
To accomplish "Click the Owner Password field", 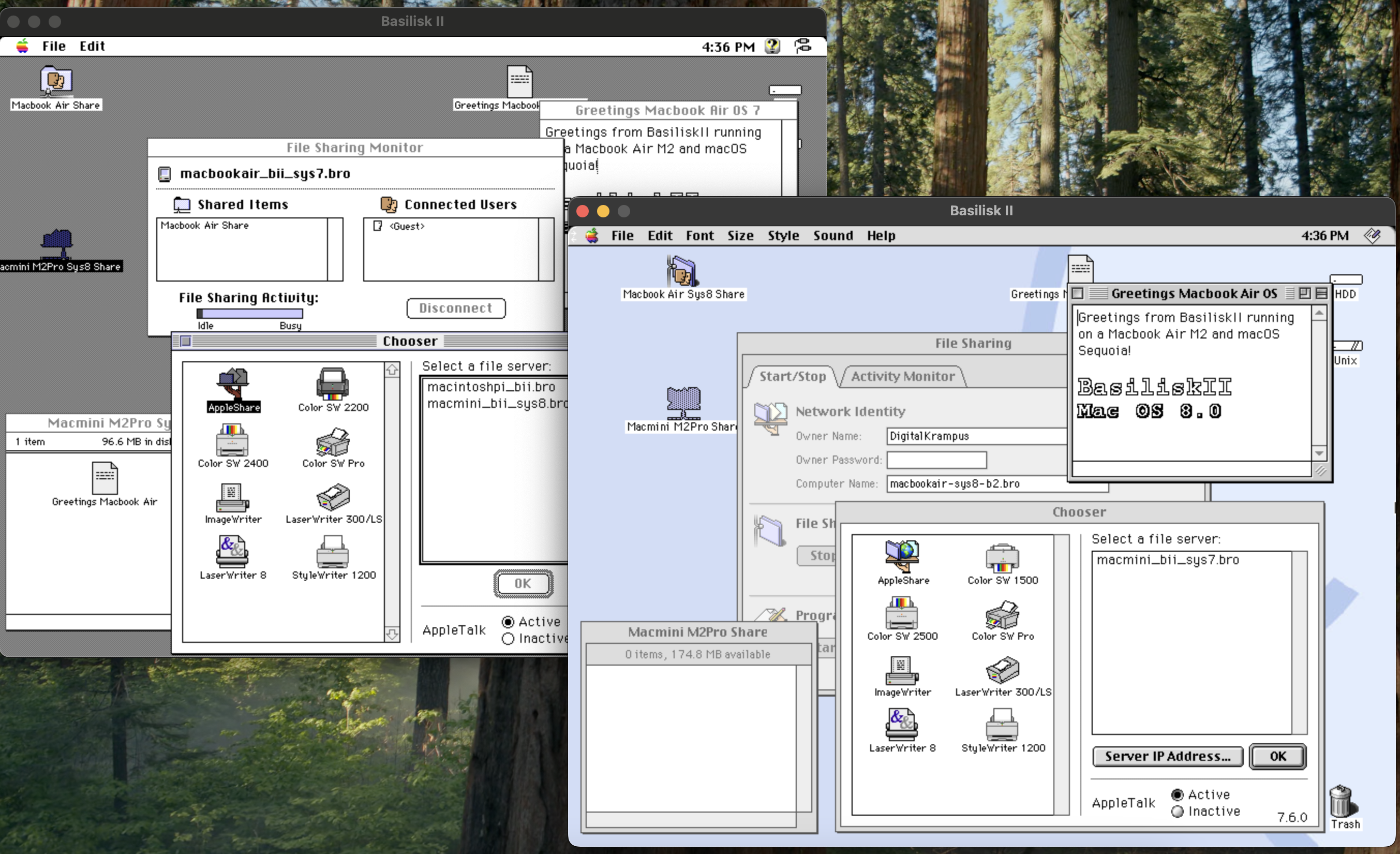I will [x=936, y=460].
